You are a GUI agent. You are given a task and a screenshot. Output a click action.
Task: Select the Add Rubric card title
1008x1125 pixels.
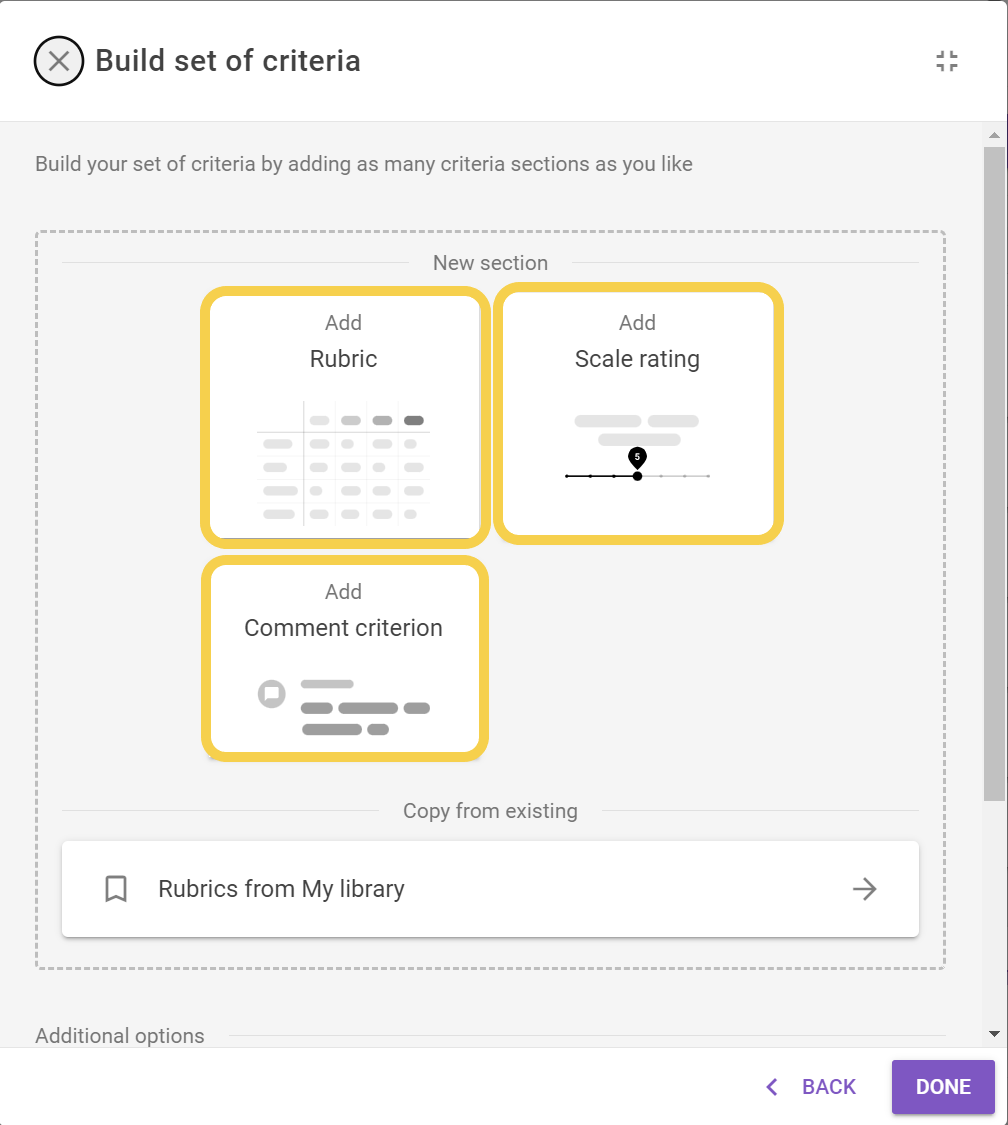[x=343, y=359]
